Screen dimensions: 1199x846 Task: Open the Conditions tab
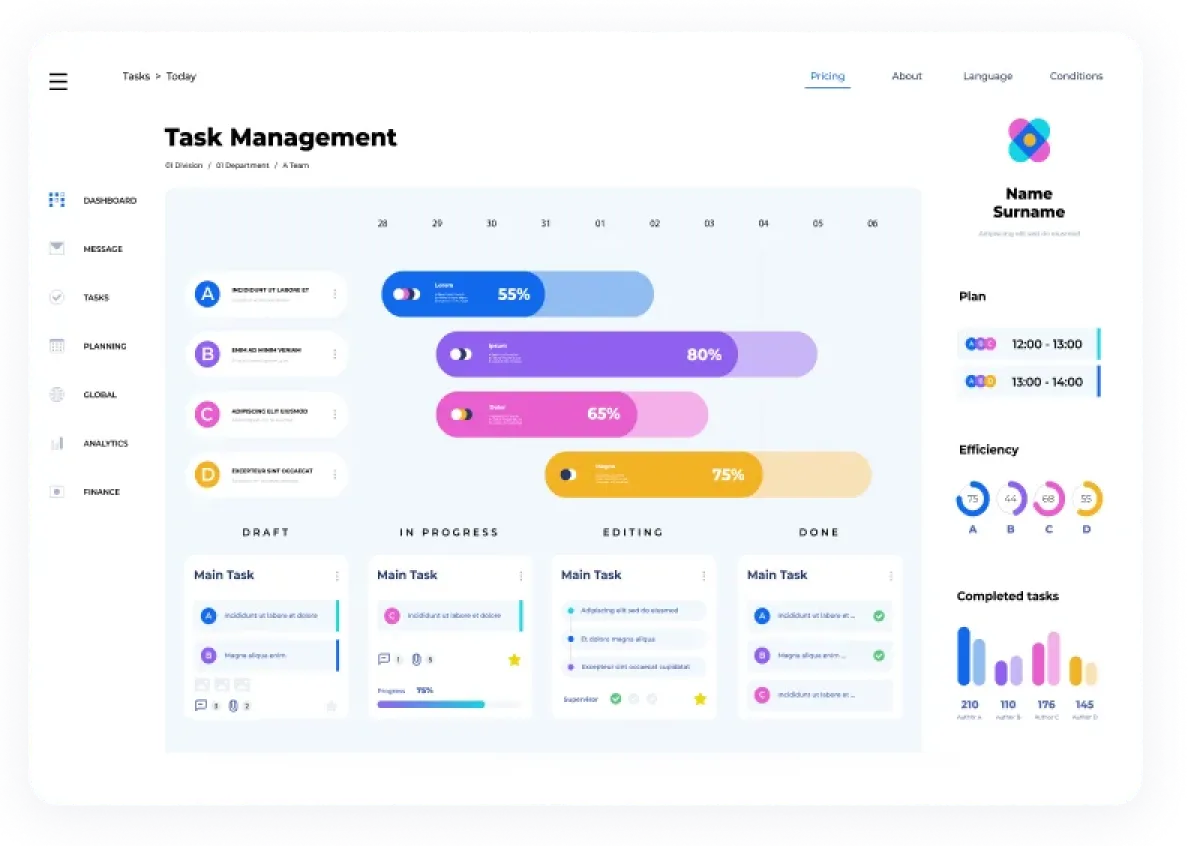point(1076,76)
